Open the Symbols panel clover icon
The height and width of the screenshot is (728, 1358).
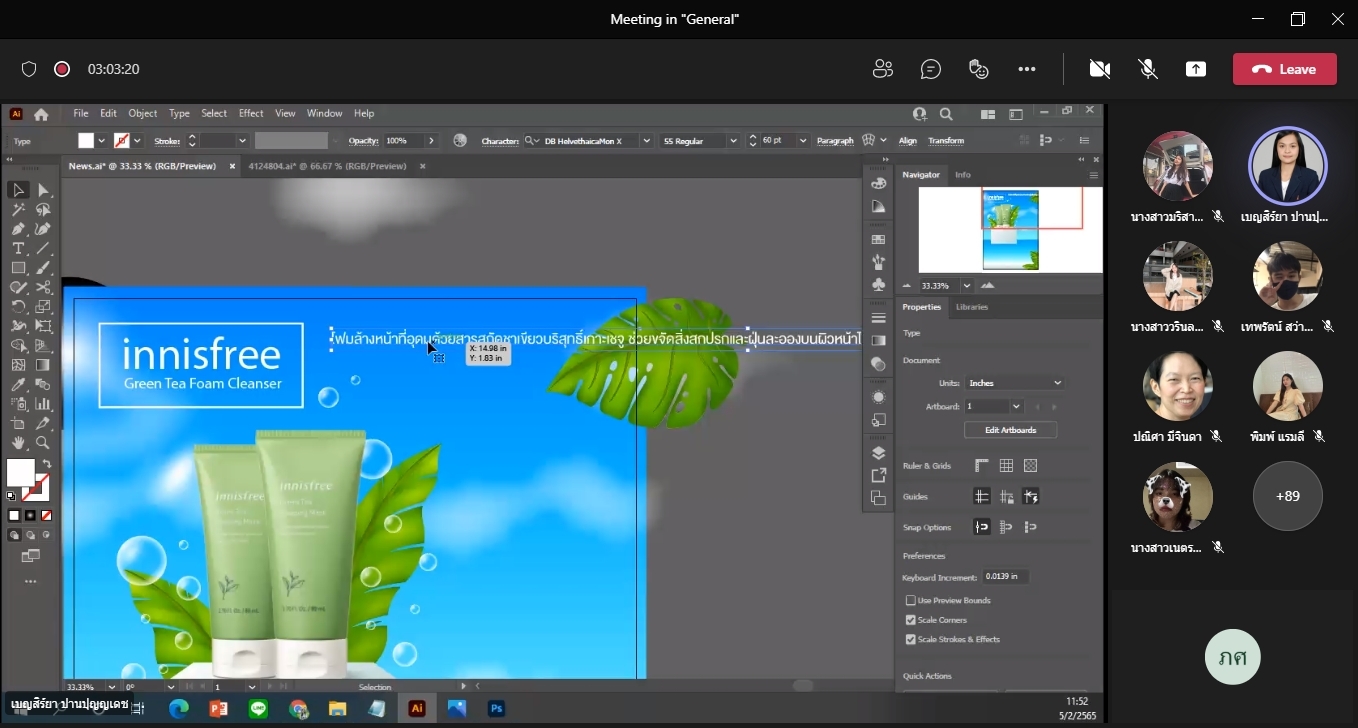pyautogui.click(x=879, y=285)
